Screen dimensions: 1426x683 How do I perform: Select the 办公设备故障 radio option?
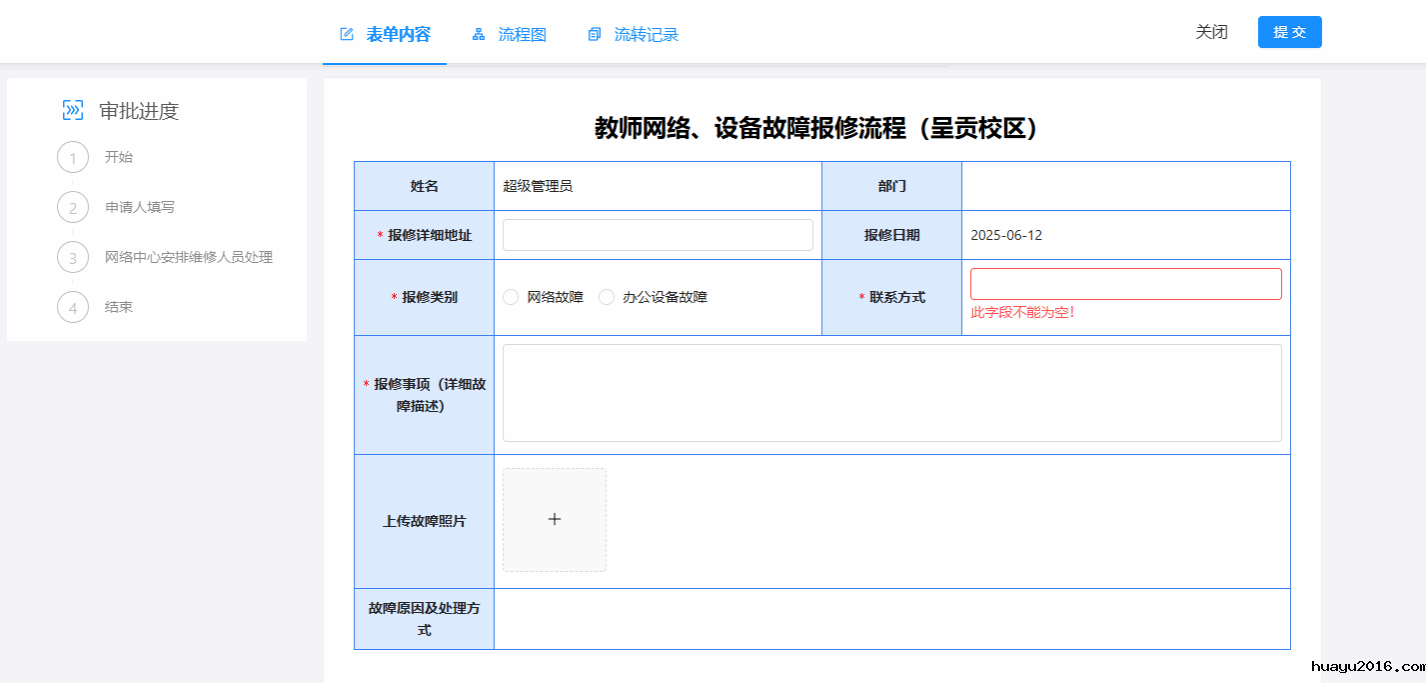coord(606,297)
